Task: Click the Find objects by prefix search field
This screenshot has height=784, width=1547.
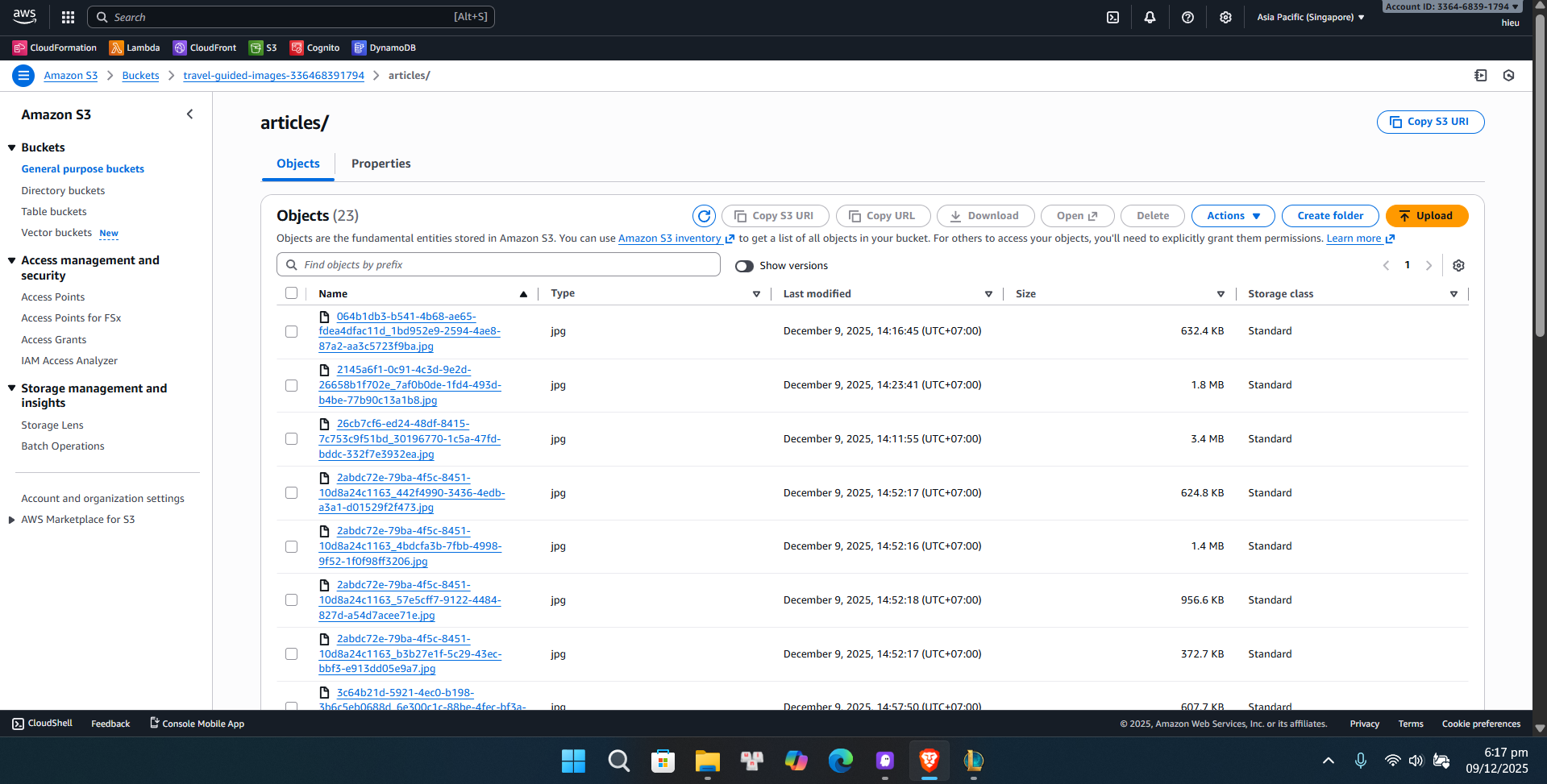Action: pos(497,264)
